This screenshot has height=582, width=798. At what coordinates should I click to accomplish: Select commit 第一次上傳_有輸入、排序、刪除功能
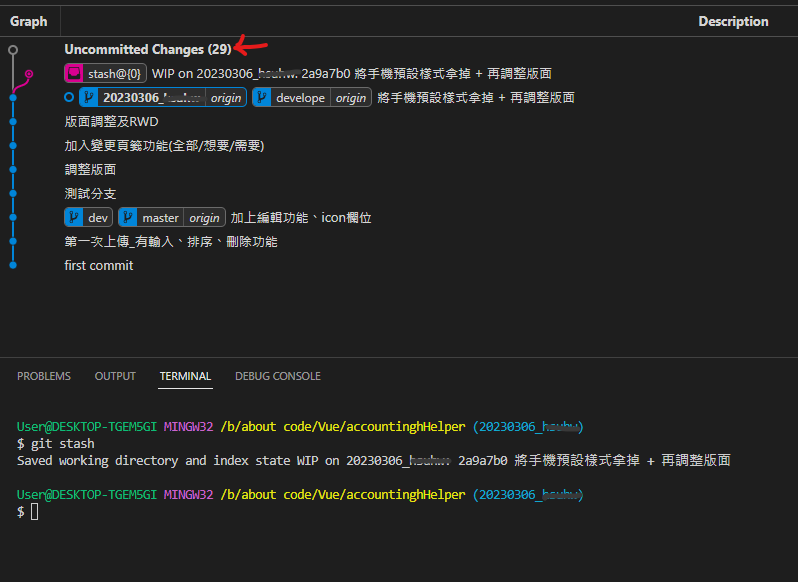(x=171, y=241)
